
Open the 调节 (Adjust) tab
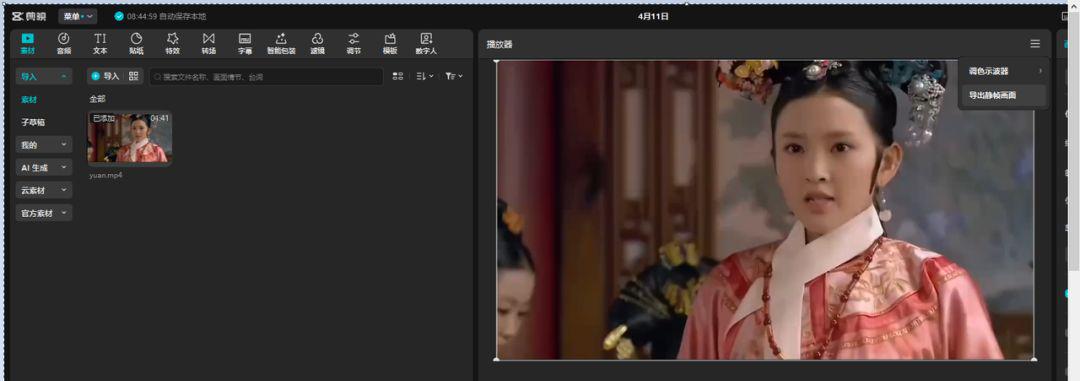[x=353, y=43]
